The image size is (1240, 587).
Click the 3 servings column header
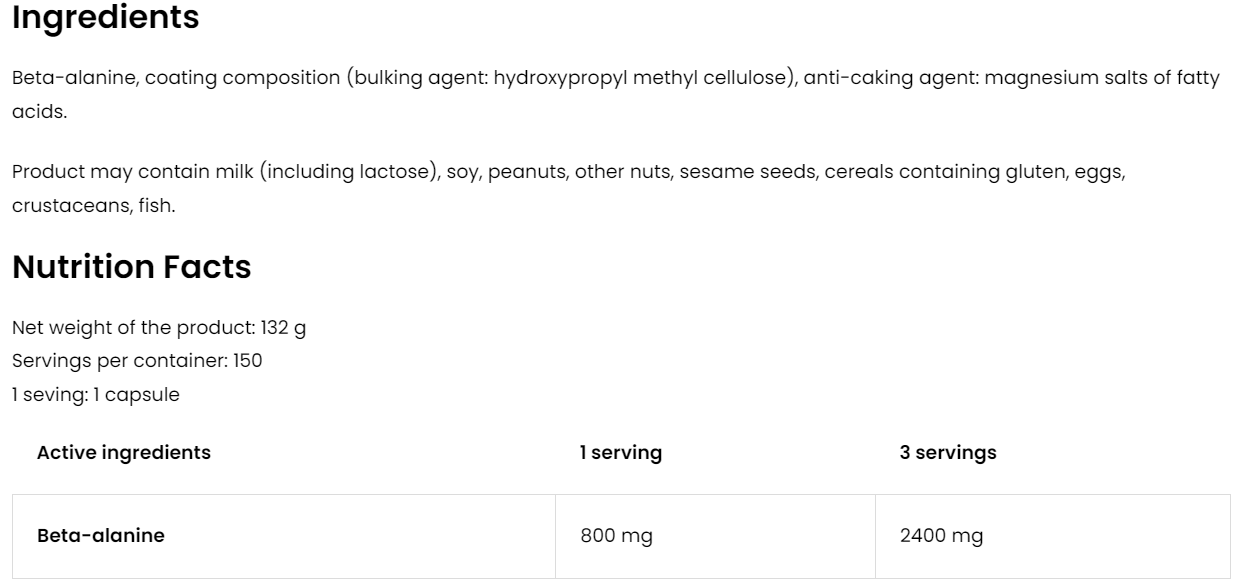[x=948, y=452]
